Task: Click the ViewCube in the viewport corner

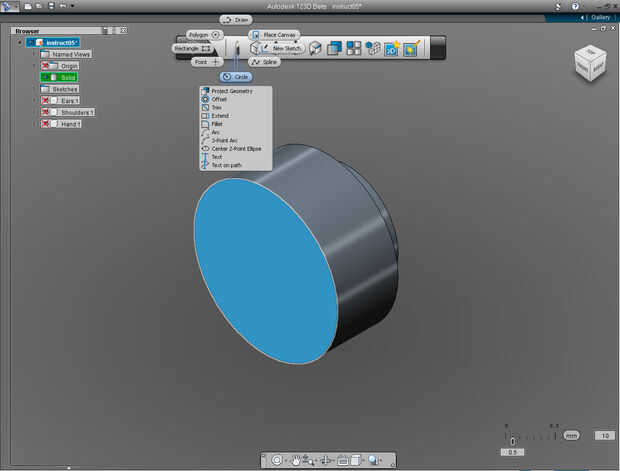Action: [x=590, y=63]
